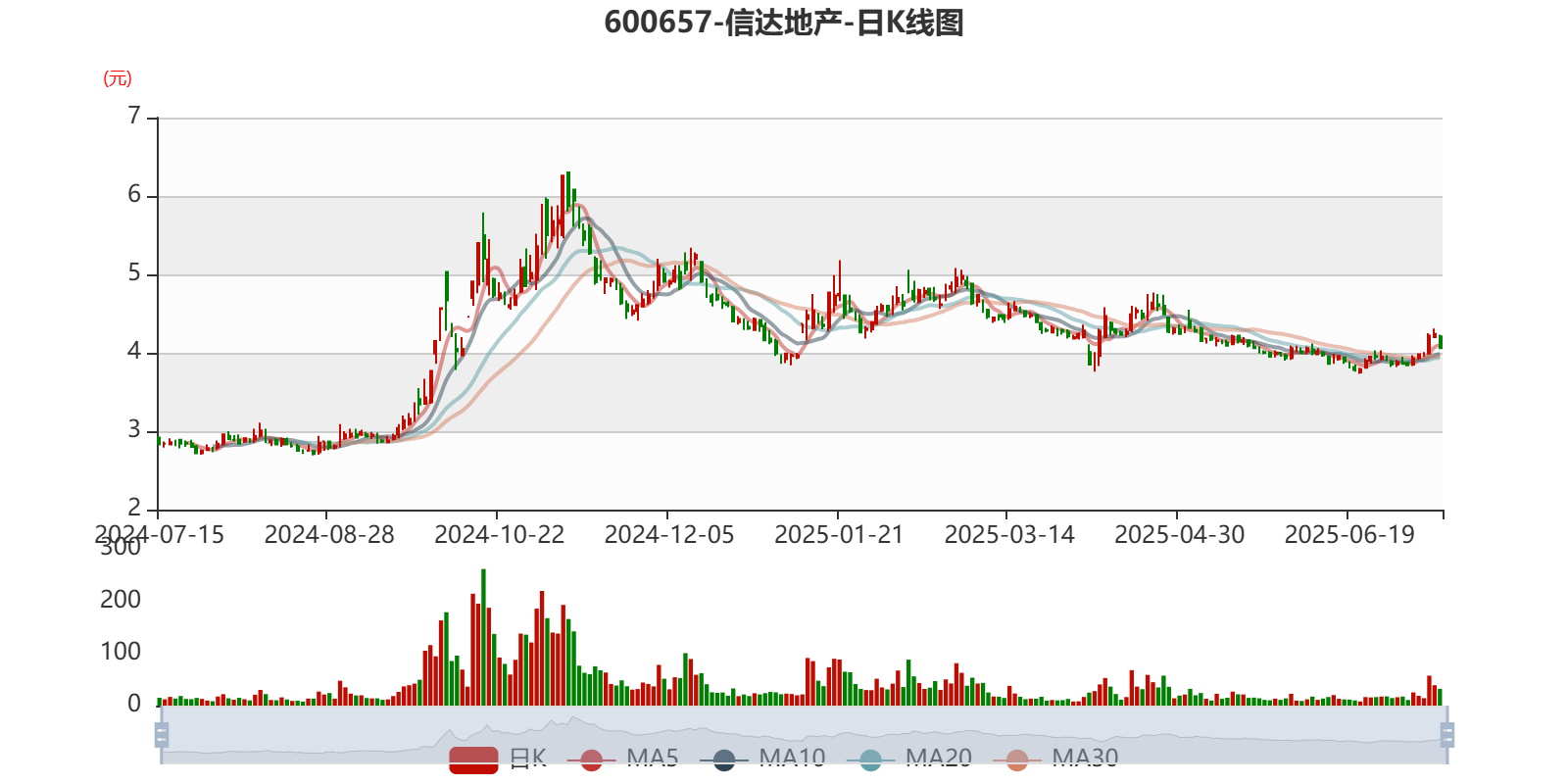
Task: Click the right handle of the zoom slider
Action: coord(1447,735)
